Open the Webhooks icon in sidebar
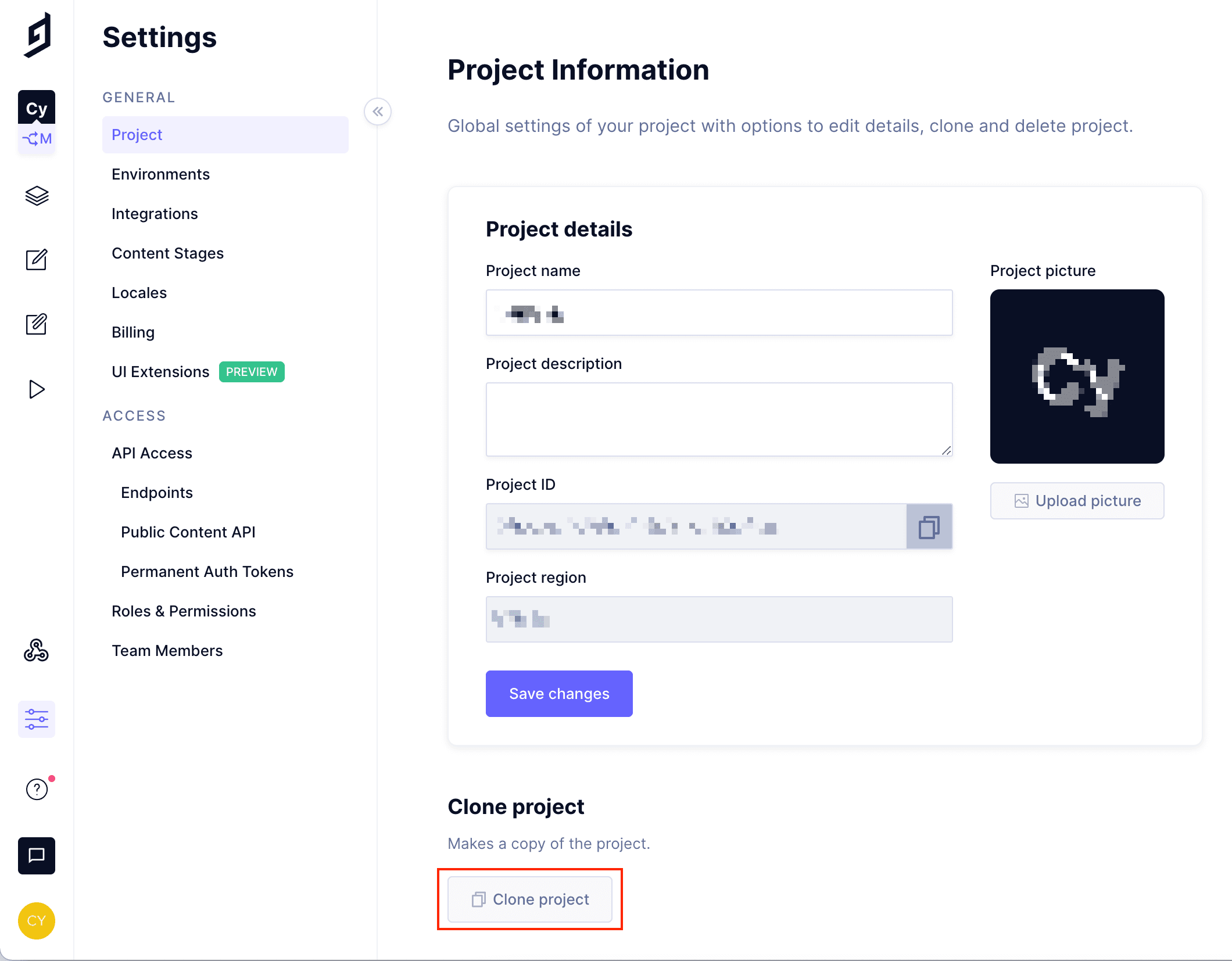The height and width of the screenshot is (961, 1232). click(37, 650)
